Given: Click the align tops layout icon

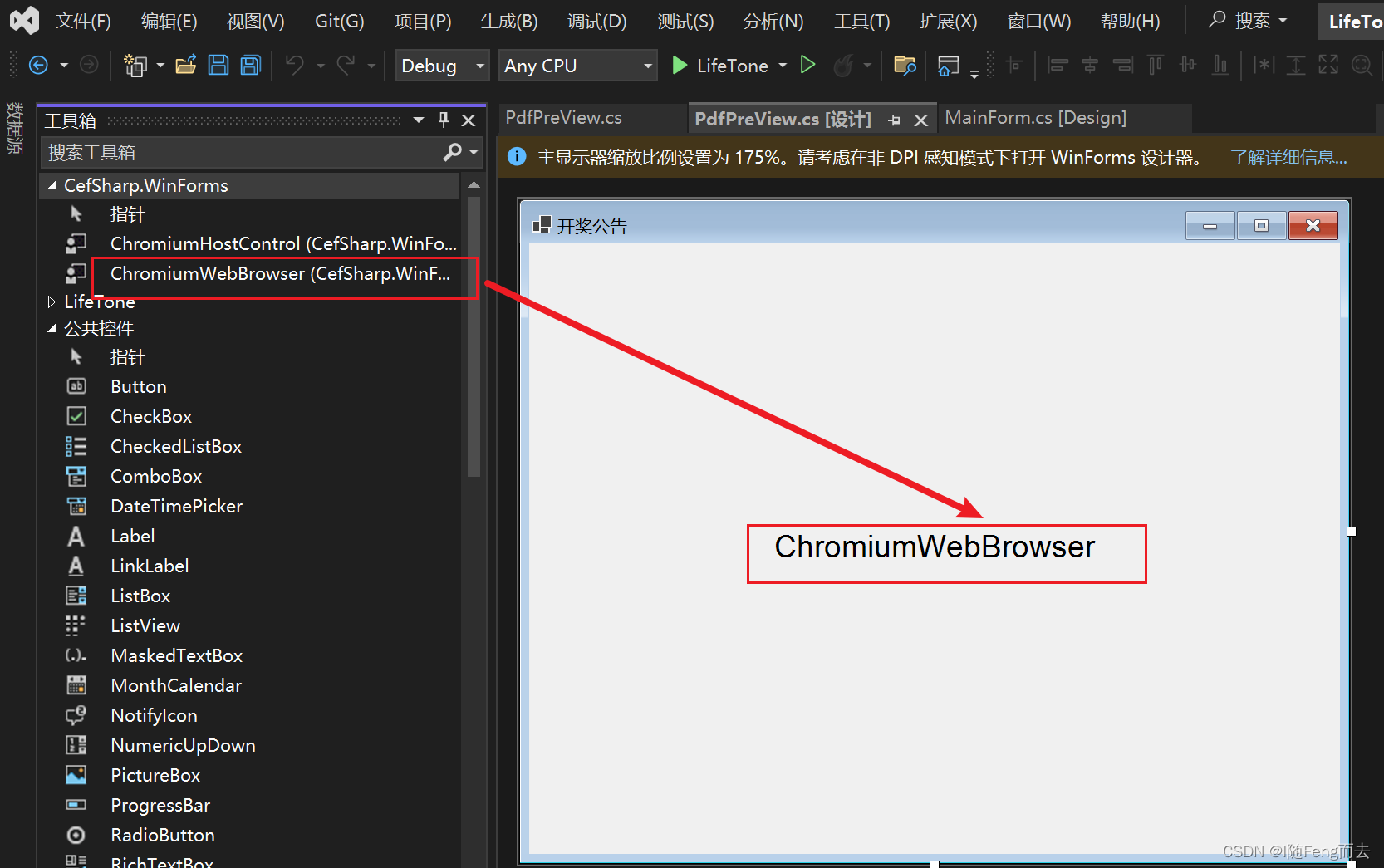Looking at the screenshot, I should point(1155,65).
